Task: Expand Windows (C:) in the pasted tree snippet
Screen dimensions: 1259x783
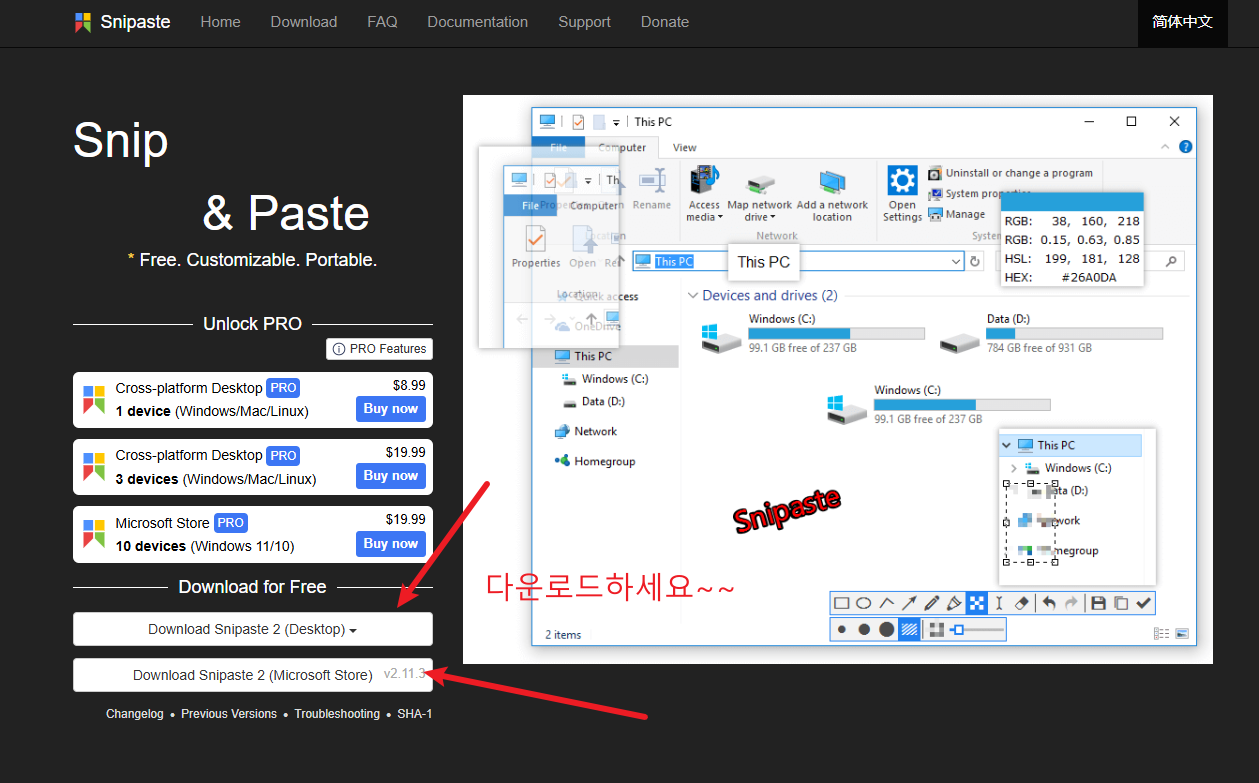Action: [1013, 468]
